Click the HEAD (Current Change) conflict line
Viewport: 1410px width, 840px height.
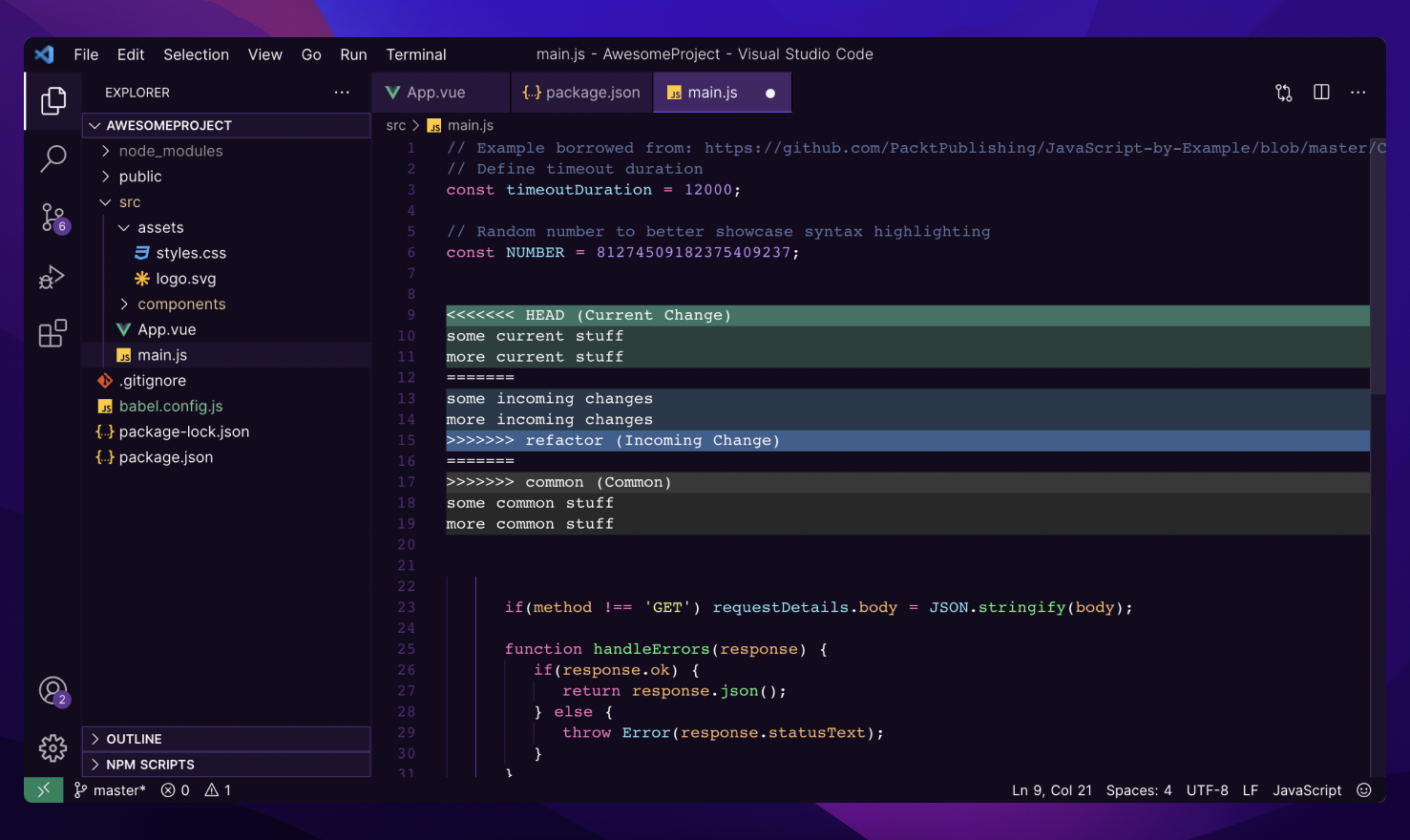tap(907, 315)
